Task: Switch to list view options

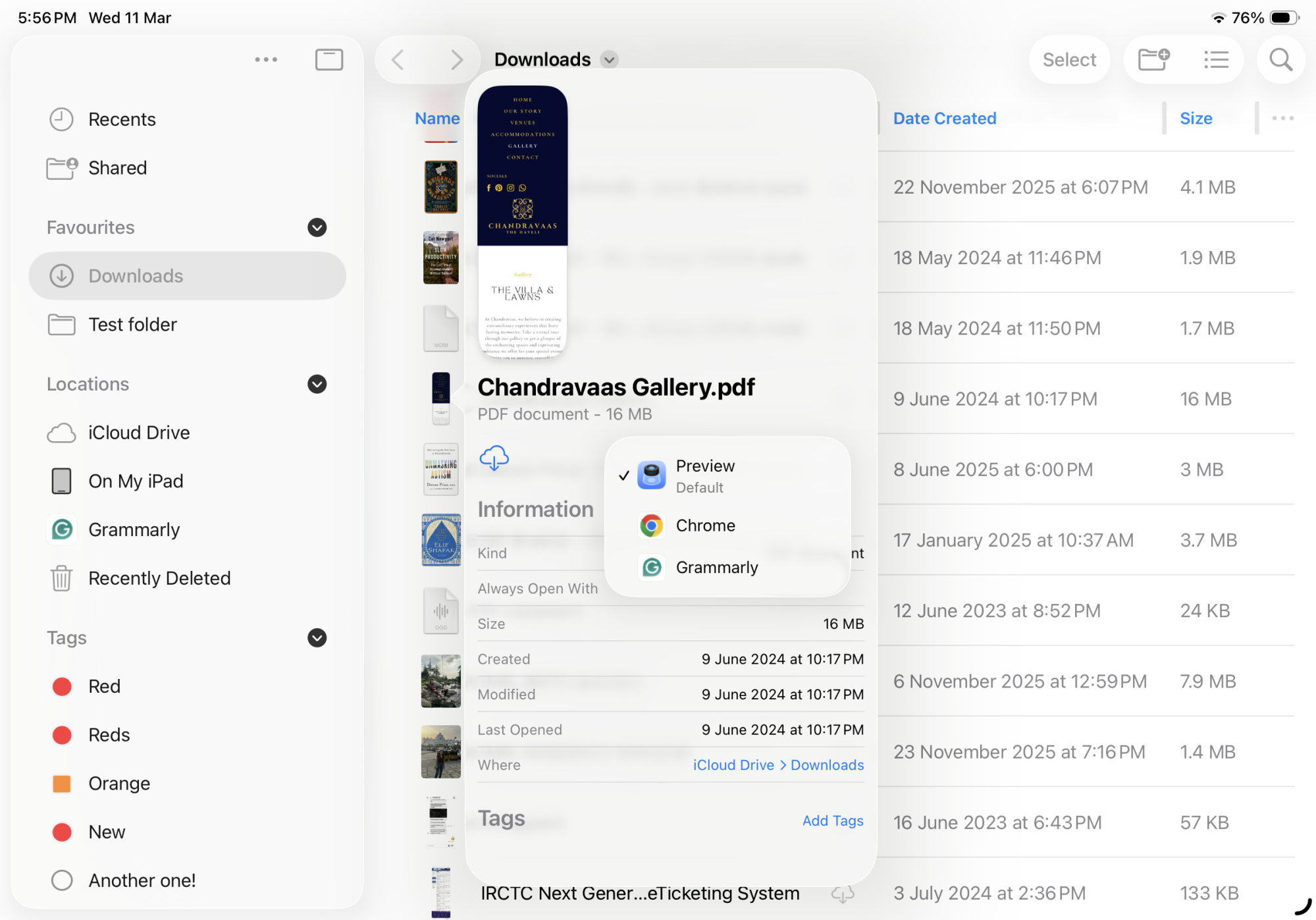Action: tap(1215, 59)
